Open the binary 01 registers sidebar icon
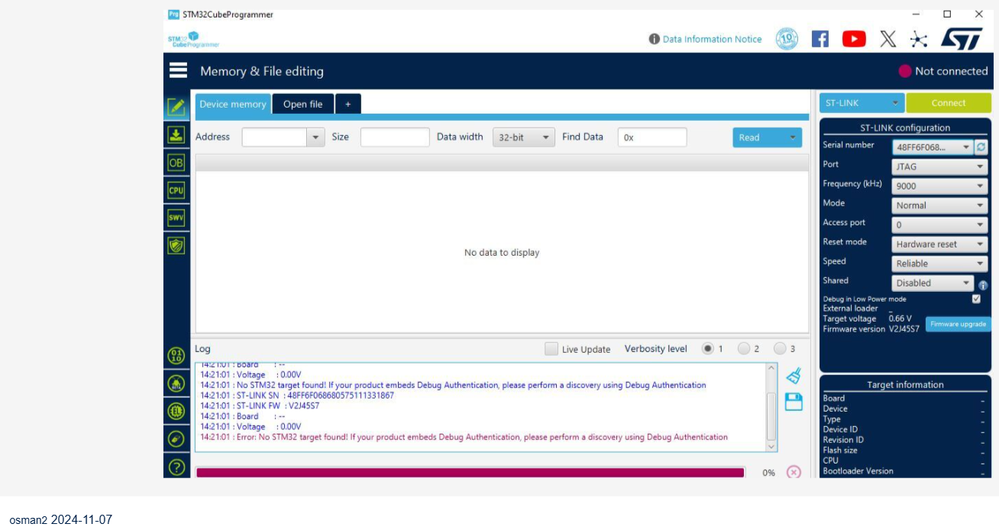The image size is (999, 527). (176, 356)
